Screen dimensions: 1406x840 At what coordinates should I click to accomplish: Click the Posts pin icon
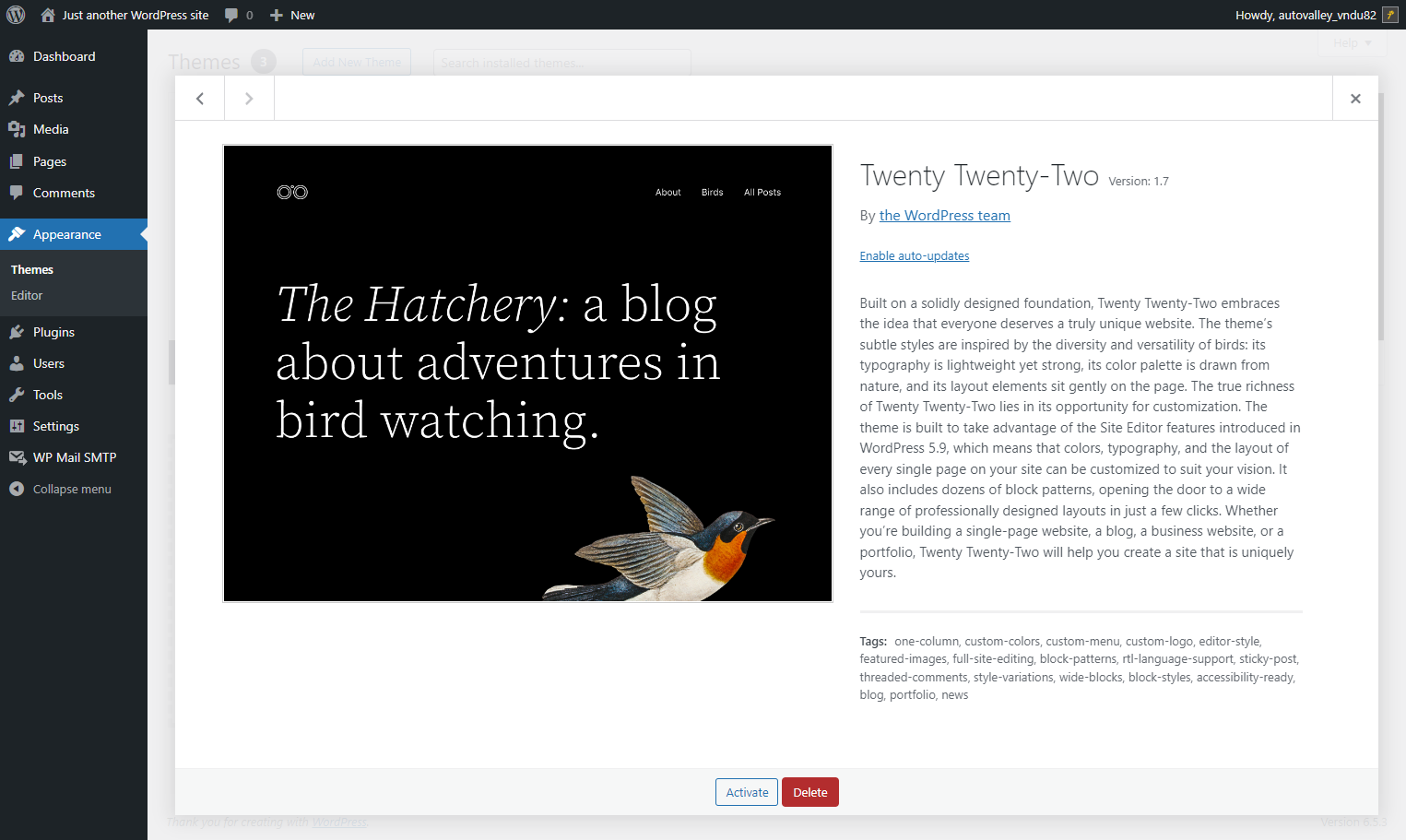click(17, 98)
